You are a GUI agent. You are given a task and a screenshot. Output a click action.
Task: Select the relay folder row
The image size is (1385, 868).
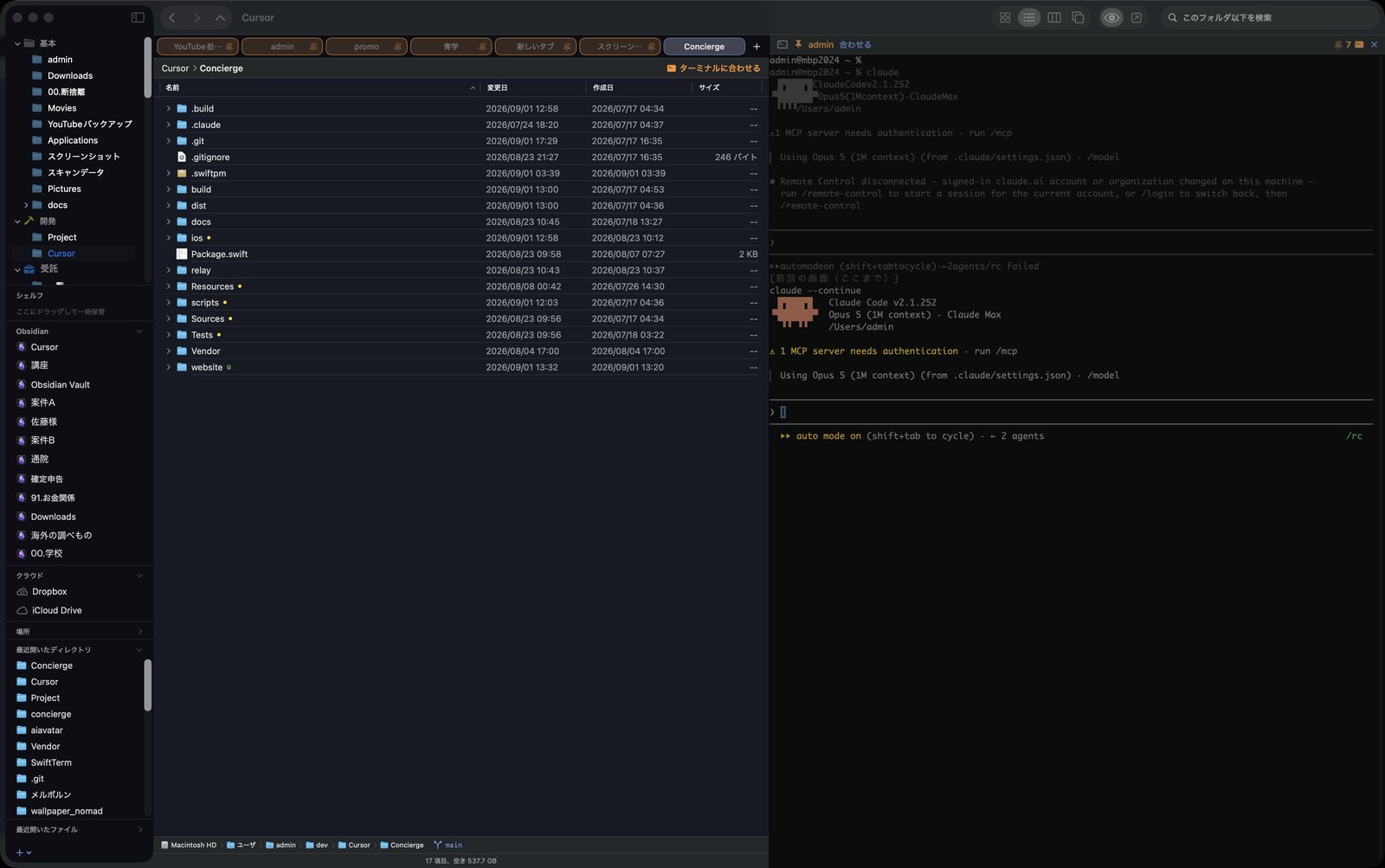[461, 270]
